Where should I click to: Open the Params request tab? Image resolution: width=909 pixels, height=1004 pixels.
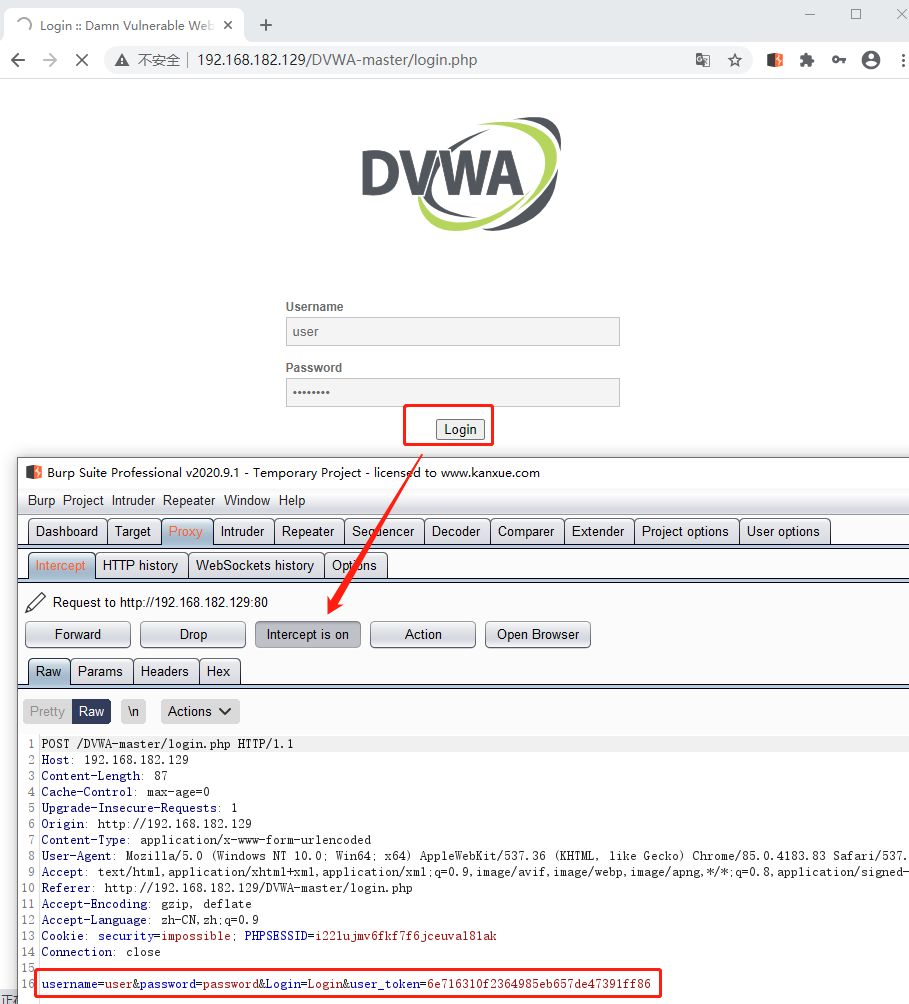point(101,672)
